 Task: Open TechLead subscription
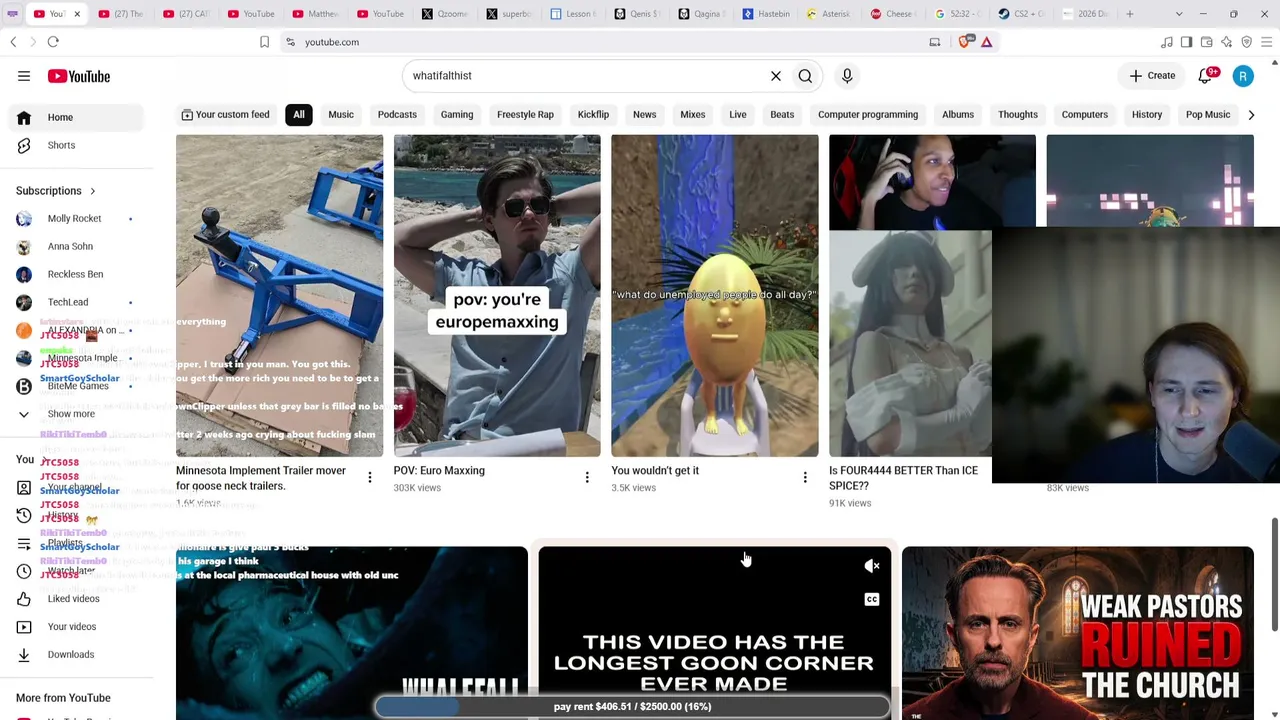68,303
